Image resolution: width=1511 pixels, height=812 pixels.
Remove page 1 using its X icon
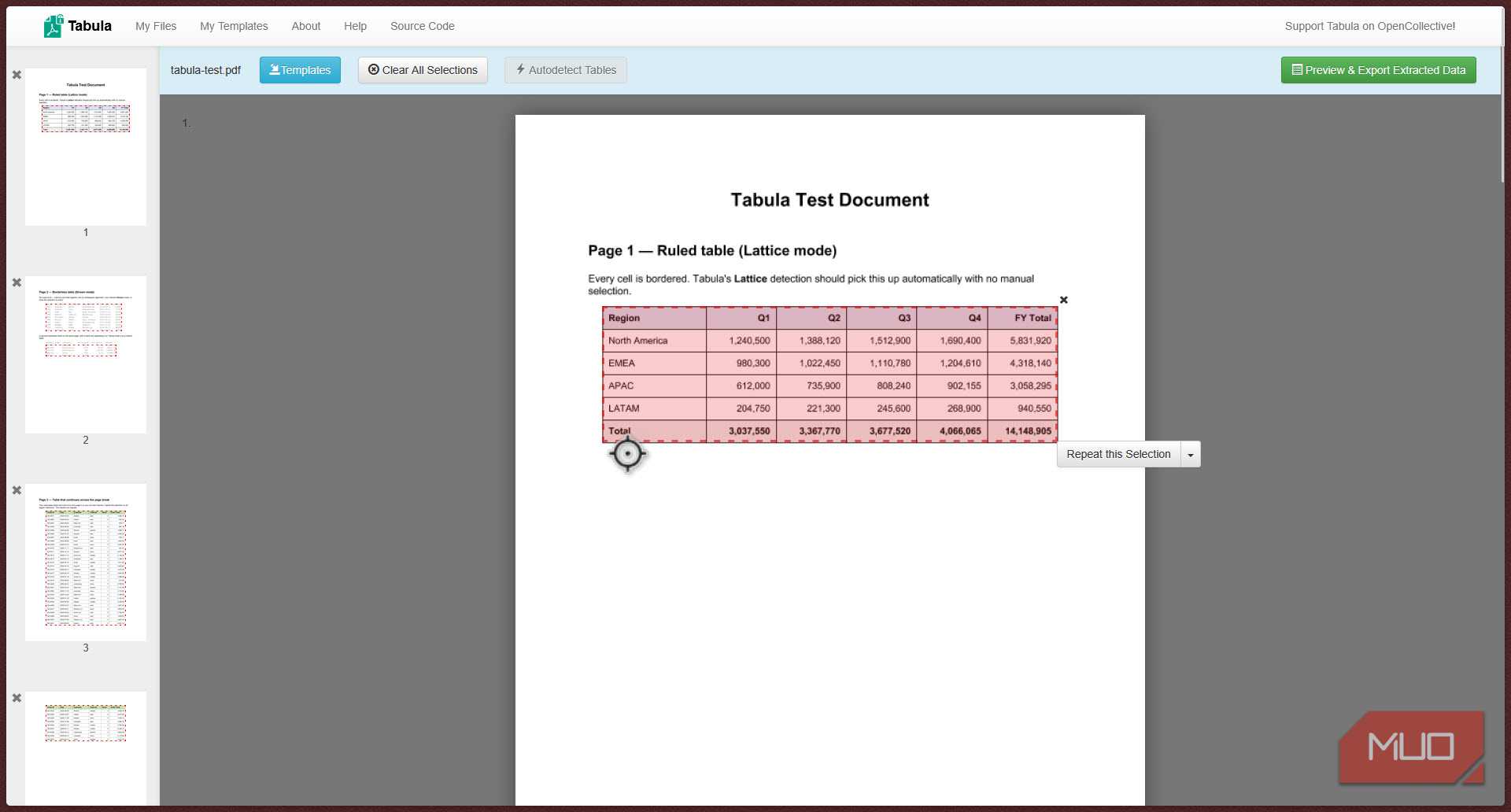17,75
